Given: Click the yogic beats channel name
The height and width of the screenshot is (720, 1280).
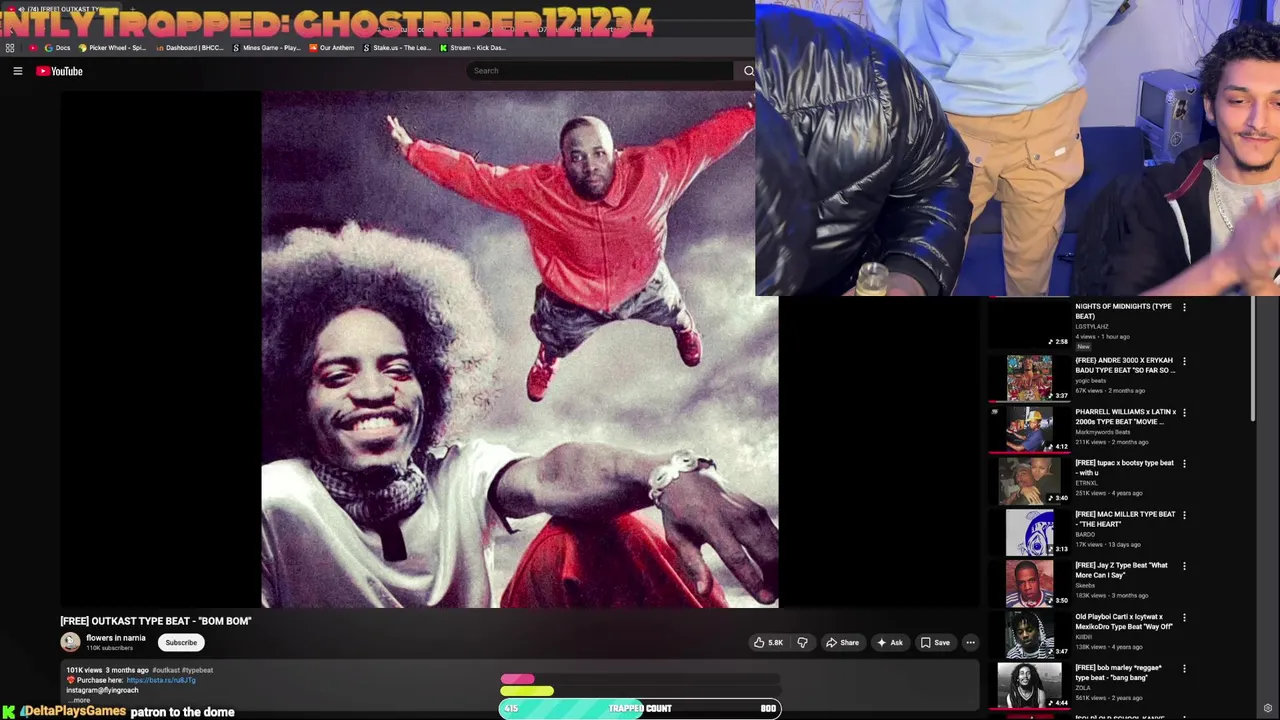Looking at the screenshot, I should pos(1090,381).
